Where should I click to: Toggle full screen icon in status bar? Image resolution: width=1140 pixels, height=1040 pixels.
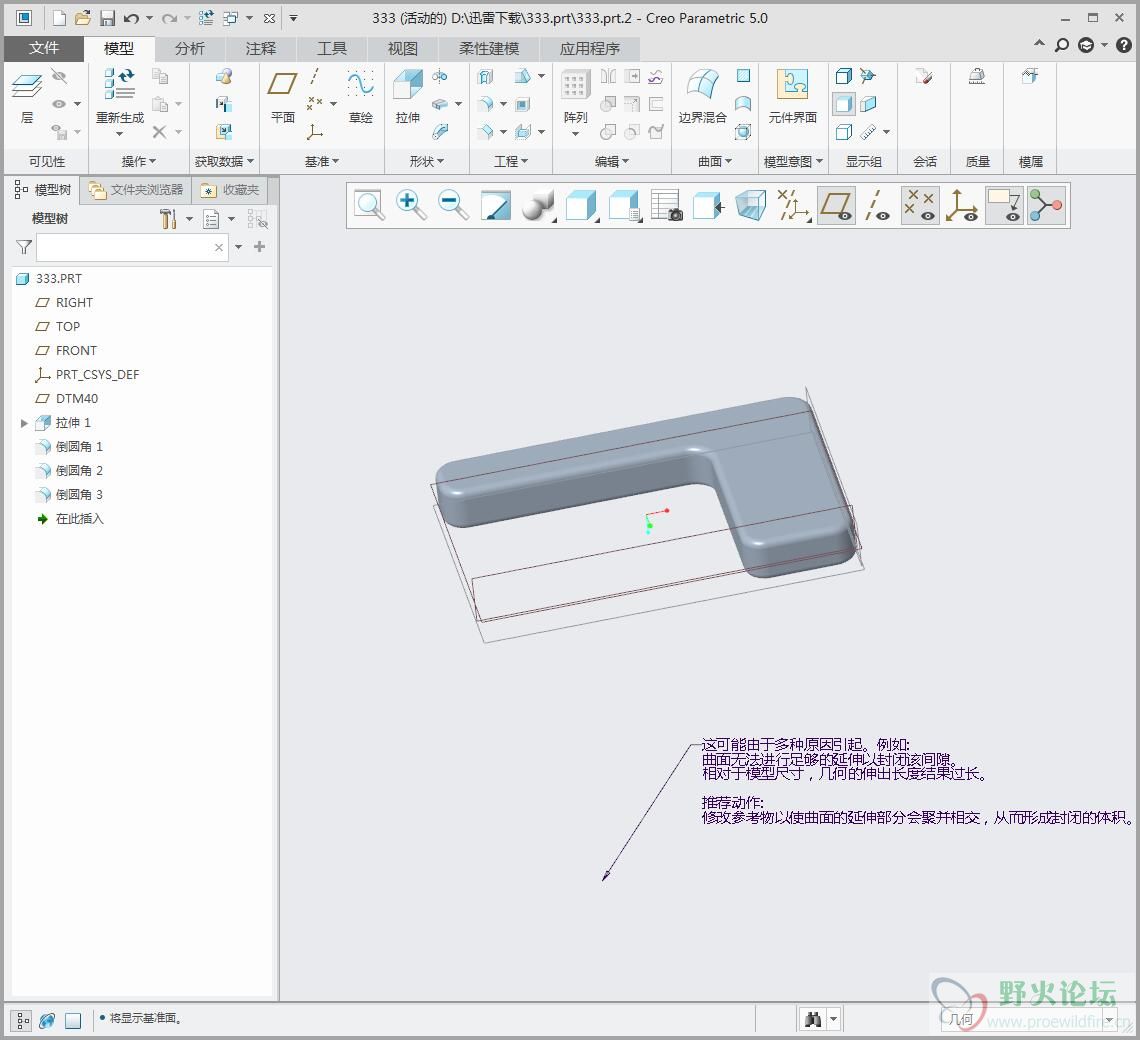point(73,1020)
